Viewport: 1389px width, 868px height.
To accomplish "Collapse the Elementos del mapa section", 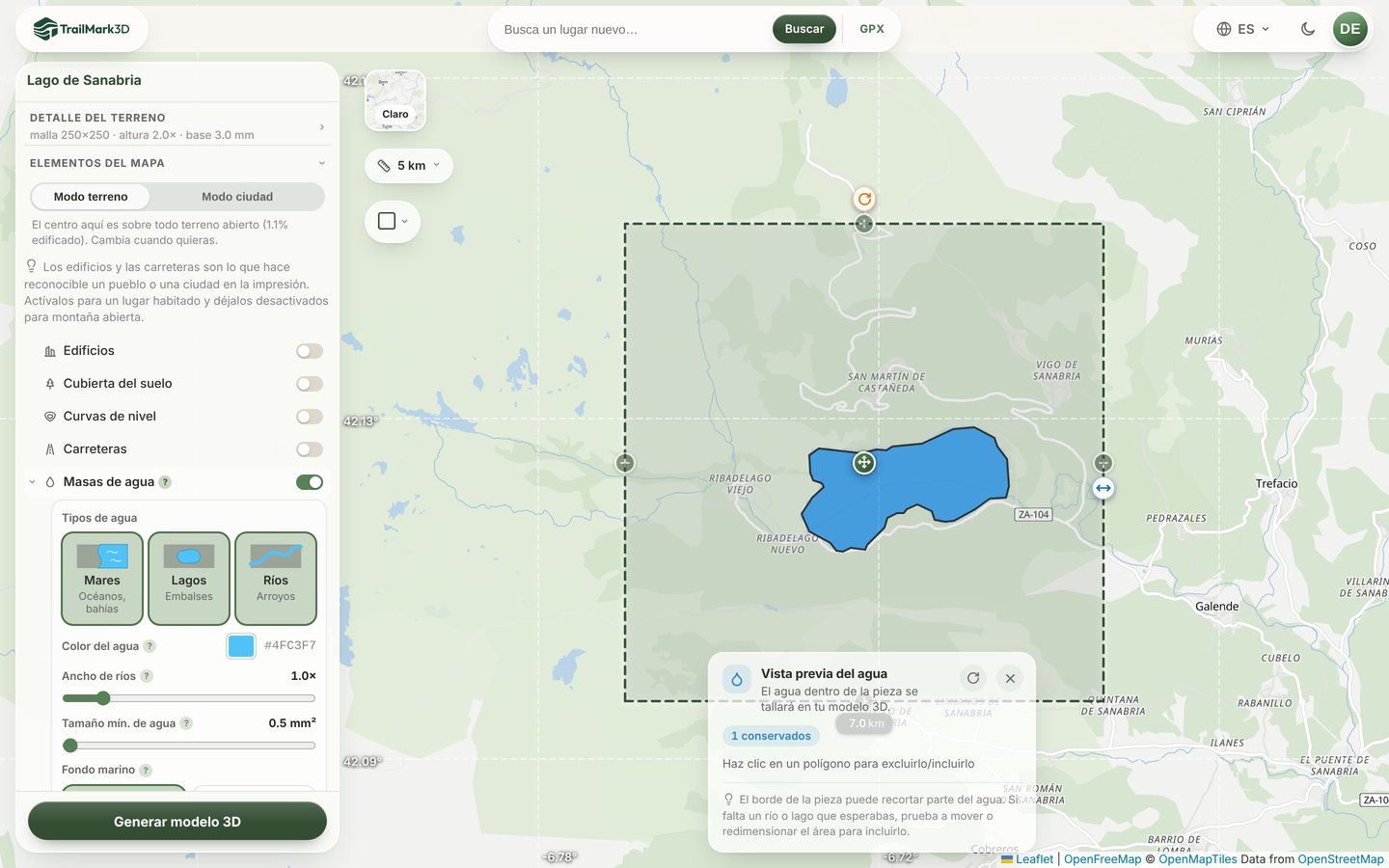I will (177, 163).
